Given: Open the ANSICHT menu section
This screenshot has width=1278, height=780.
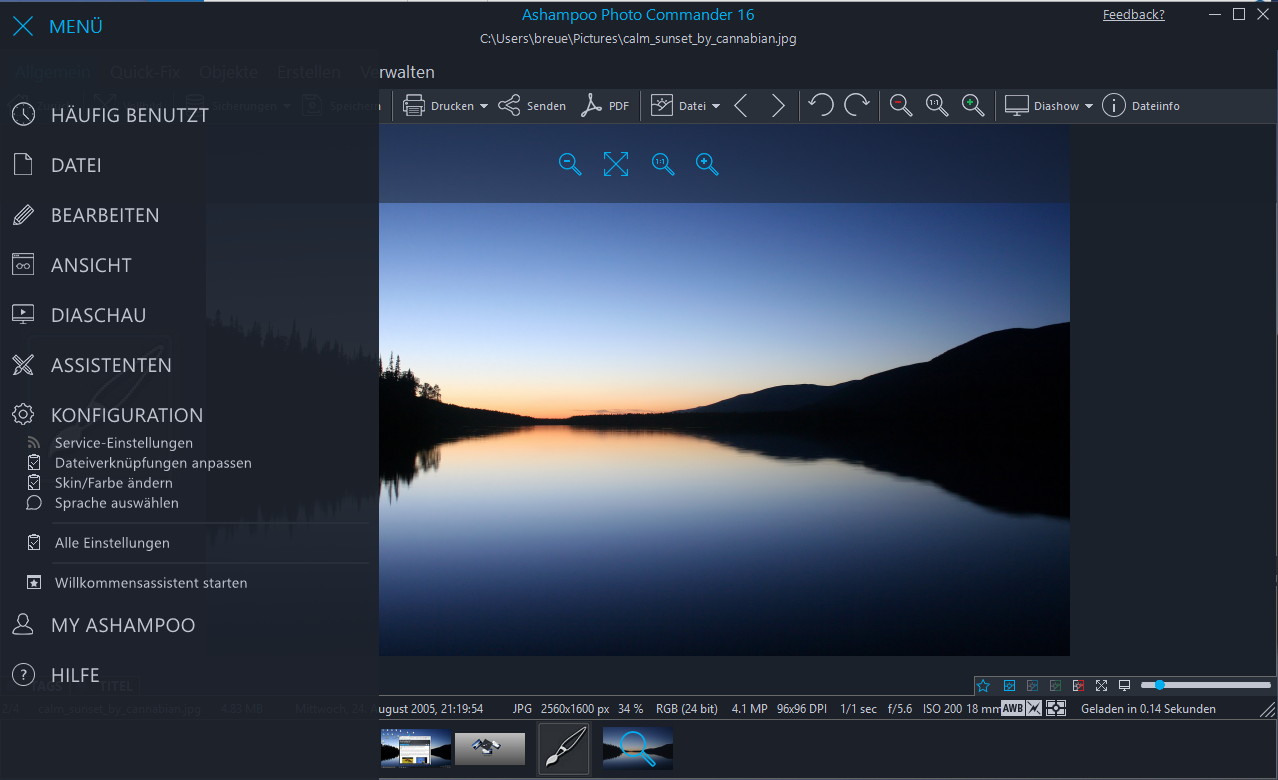Looking at the screenshot, I should tap(91, 265).
